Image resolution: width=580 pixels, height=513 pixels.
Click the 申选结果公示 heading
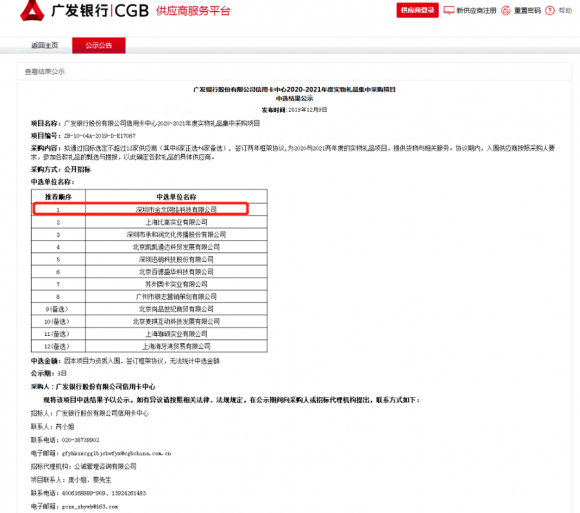[294, 98]
